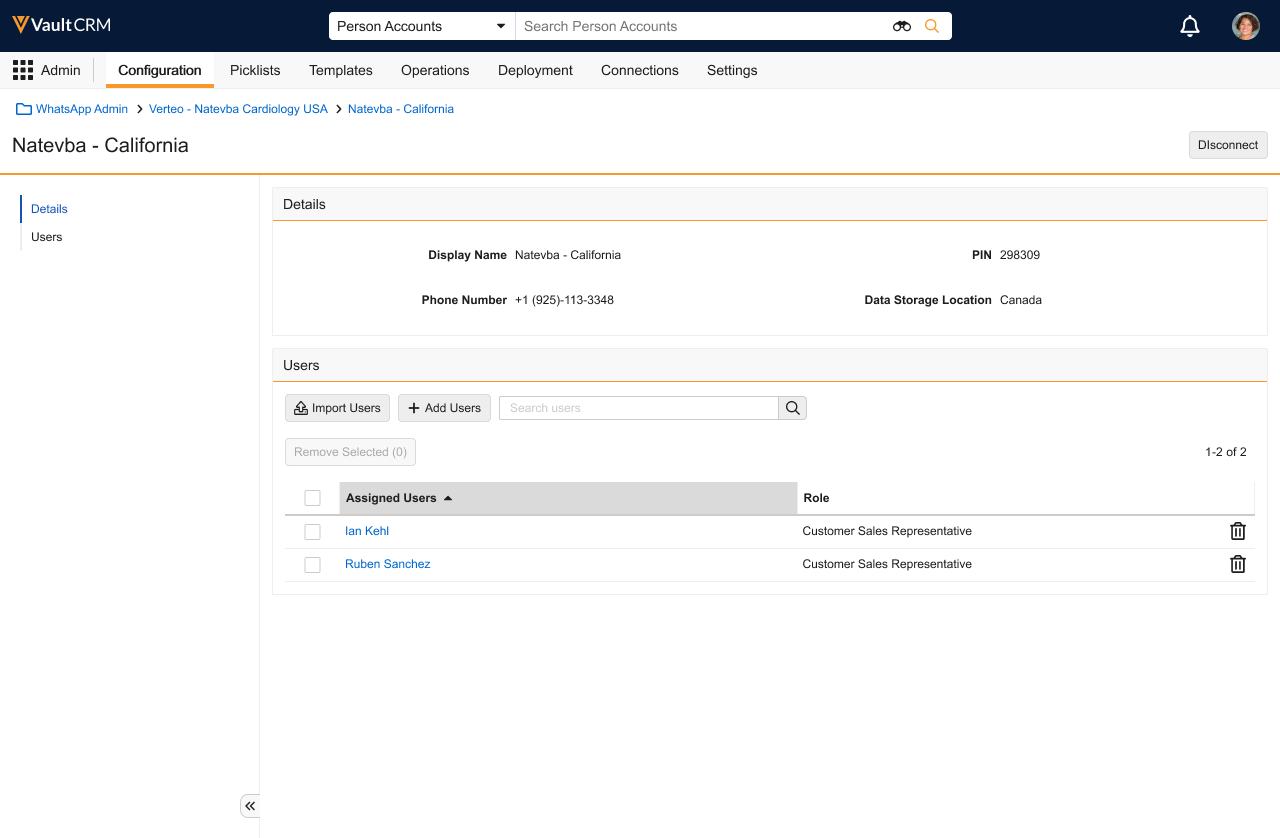Open the Deployment tab

[535, 70]
